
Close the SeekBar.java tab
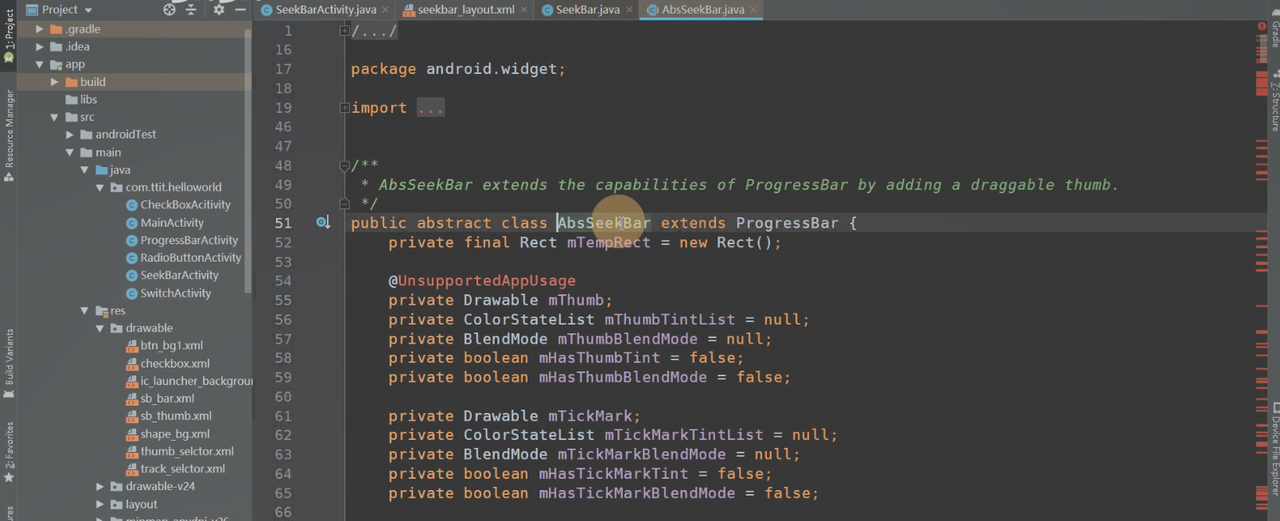(x=628, y=10)
